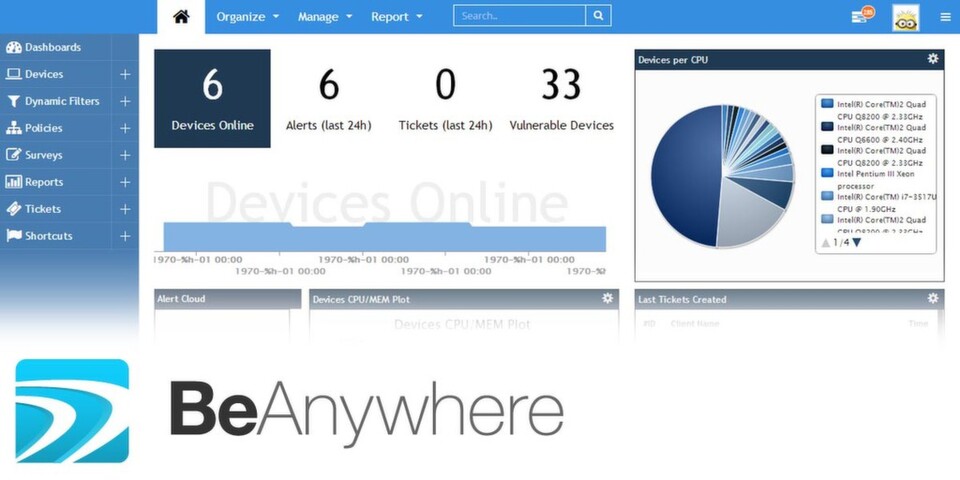Open Devices per CPU widget settings gear

(932, 59)
